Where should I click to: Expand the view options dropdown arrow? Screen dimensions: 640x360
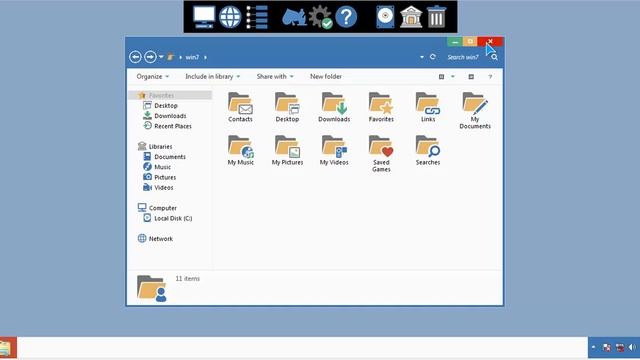point(453,77)
